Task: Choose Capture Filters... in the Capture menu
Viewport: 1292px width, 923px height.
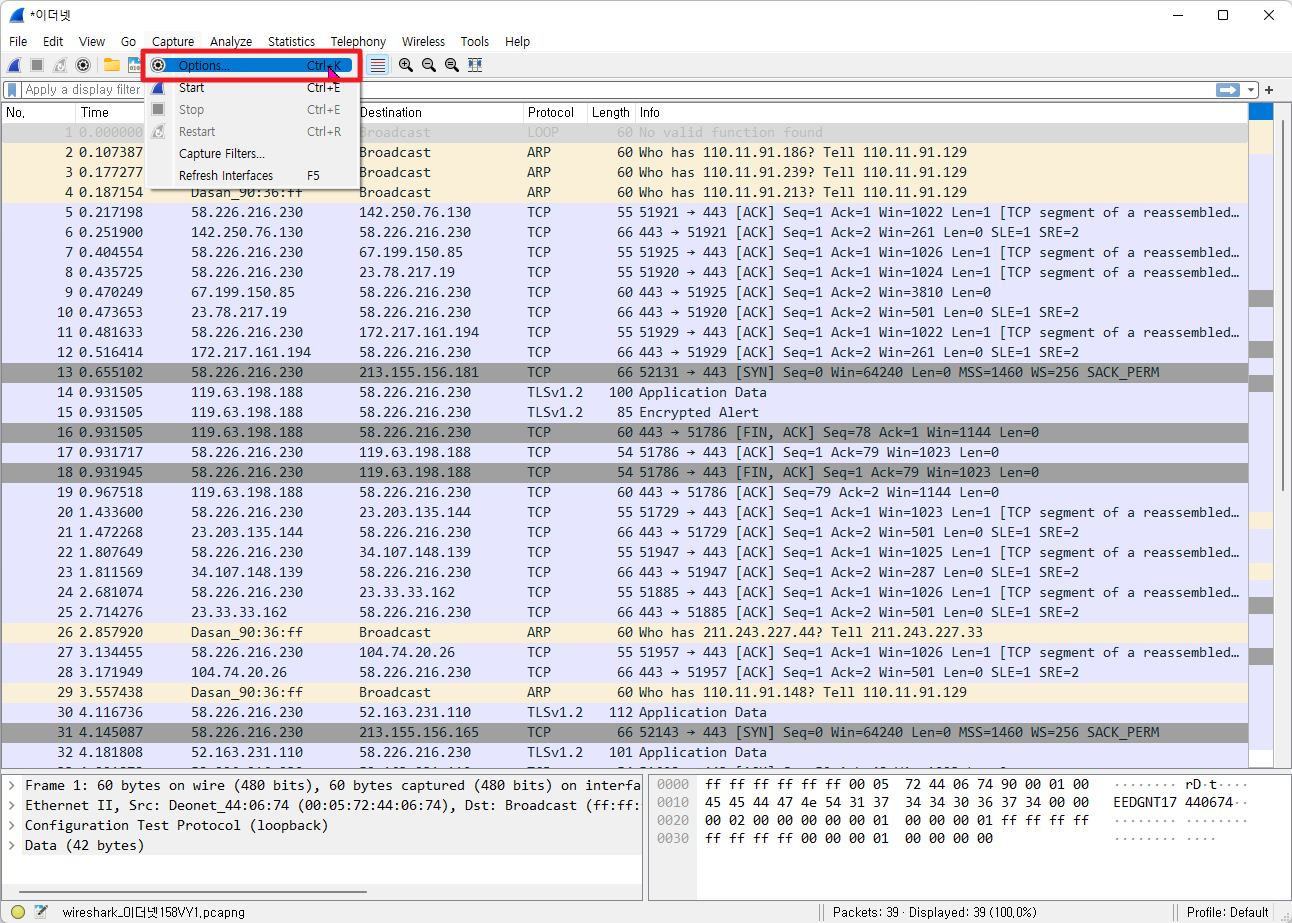Action: click(251, 154)
